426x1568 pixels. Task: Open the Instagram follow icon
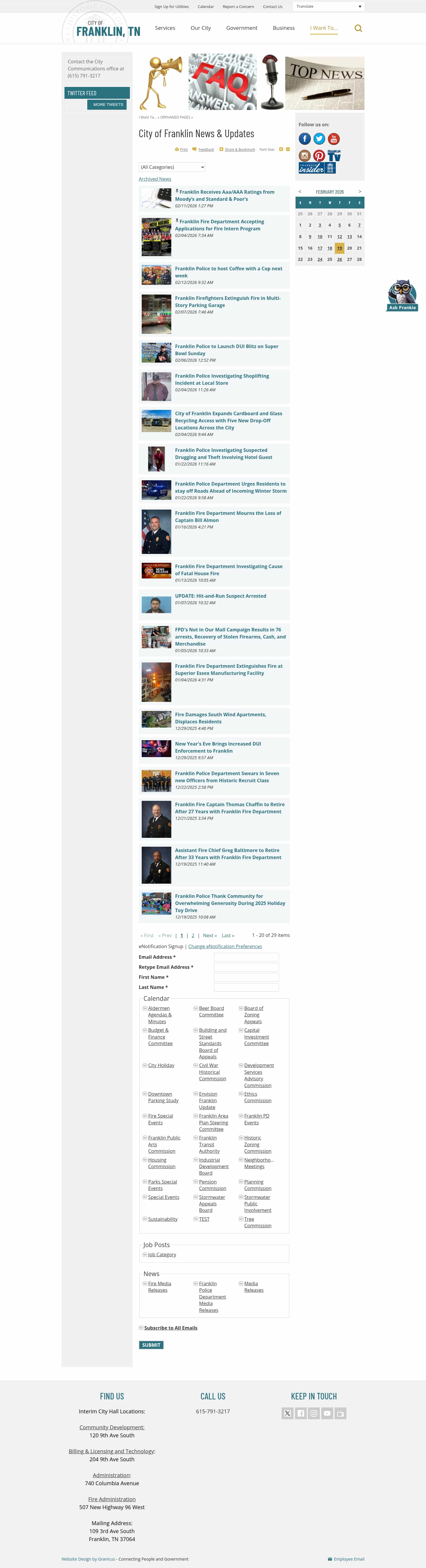coord(305,155)
